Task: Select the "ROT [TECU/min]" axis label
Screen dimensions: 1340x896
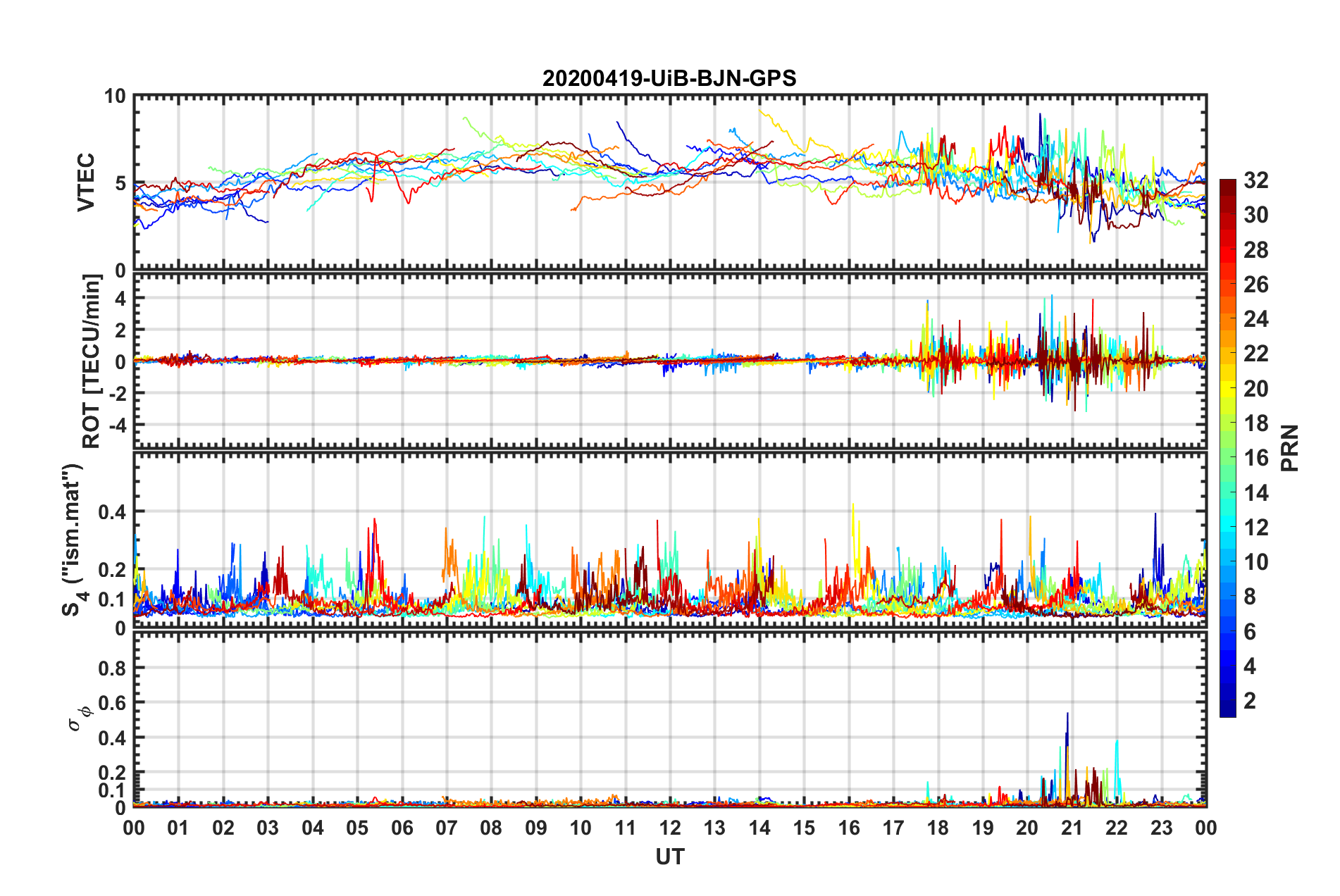Action: (x=91, y=361)
